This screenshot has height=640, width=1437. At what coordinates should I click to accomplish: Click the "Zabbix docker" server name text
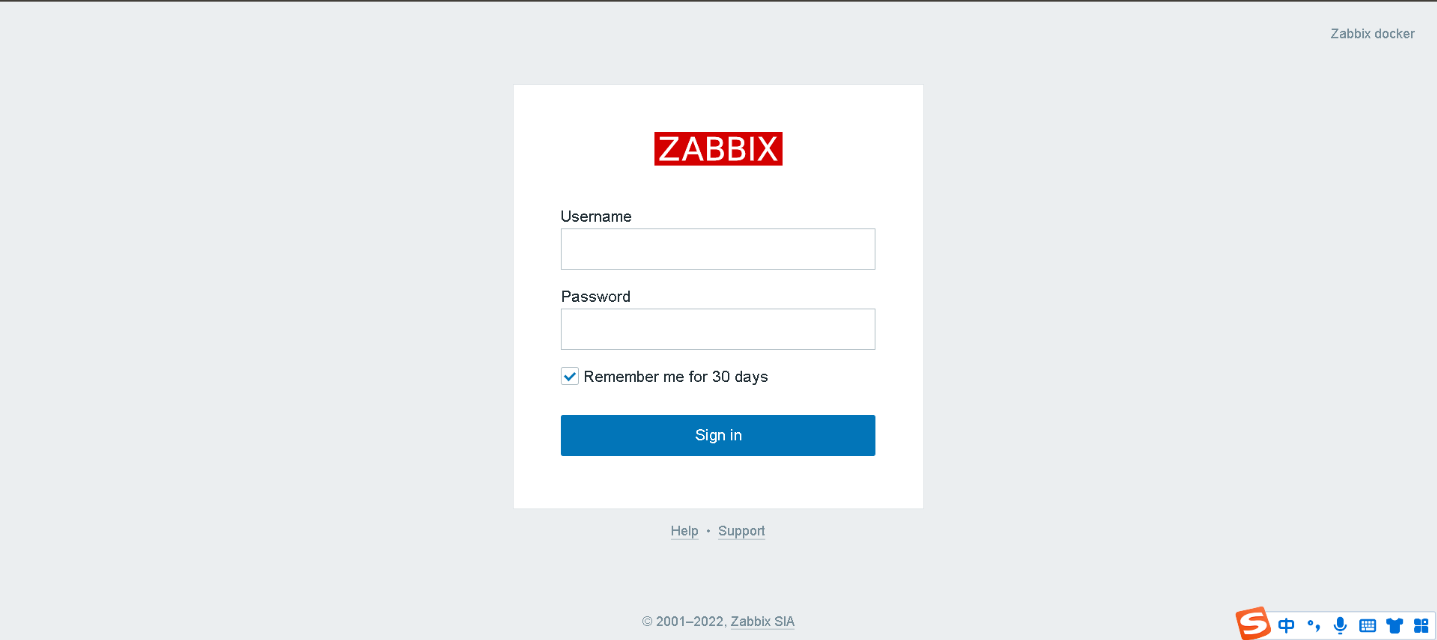pos(1372,33)
